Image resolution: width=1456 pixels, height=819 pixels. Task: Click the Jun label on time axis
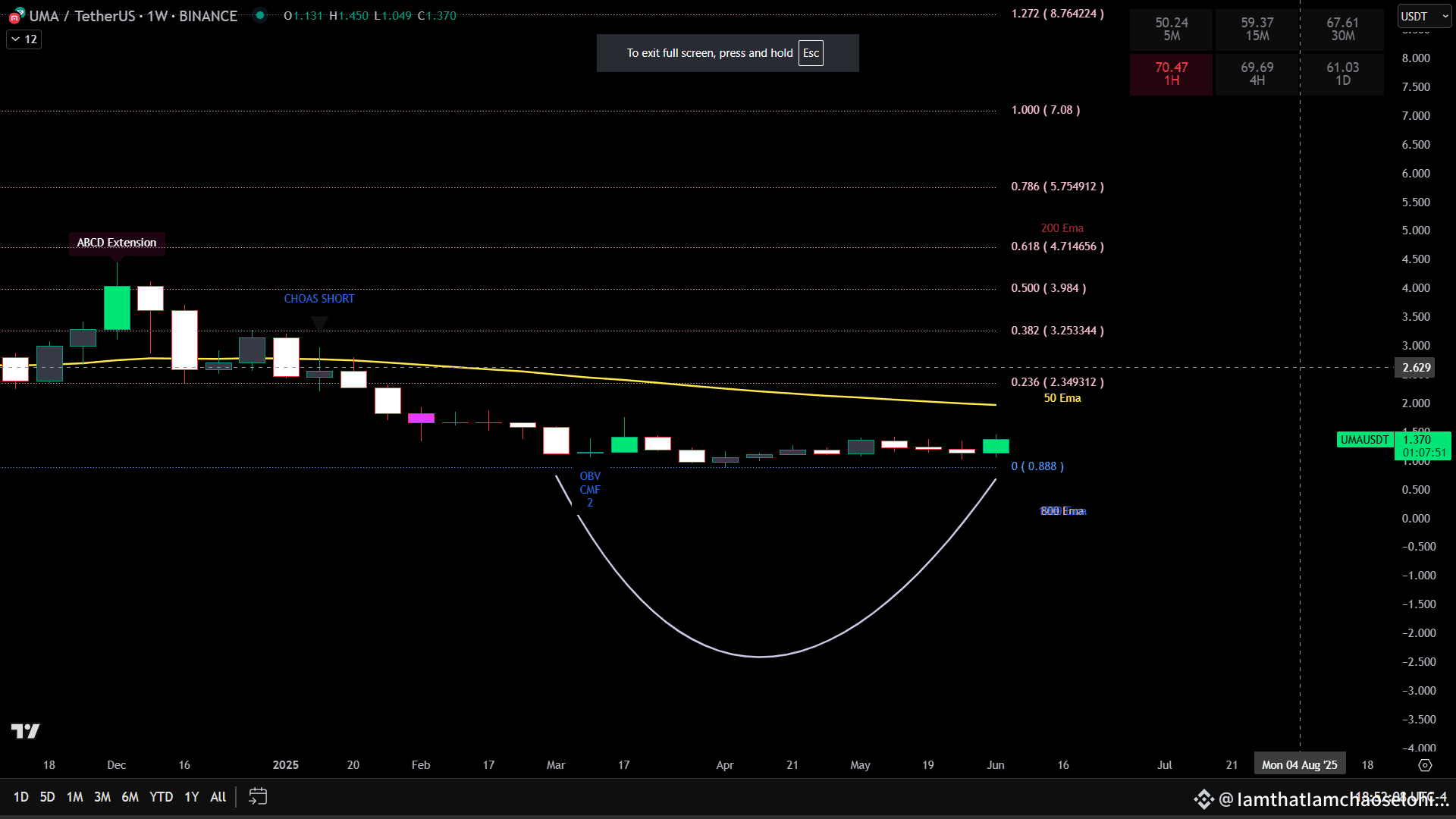996,765
